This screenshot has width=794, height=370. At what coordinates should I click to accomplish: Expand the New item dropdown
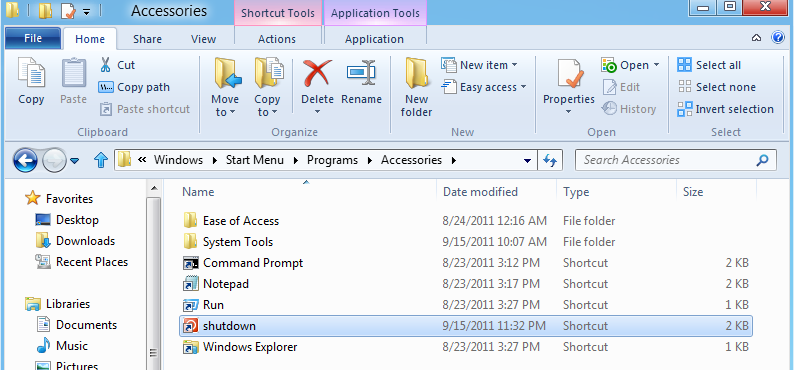pyautogui.click(x=514, y=65)
